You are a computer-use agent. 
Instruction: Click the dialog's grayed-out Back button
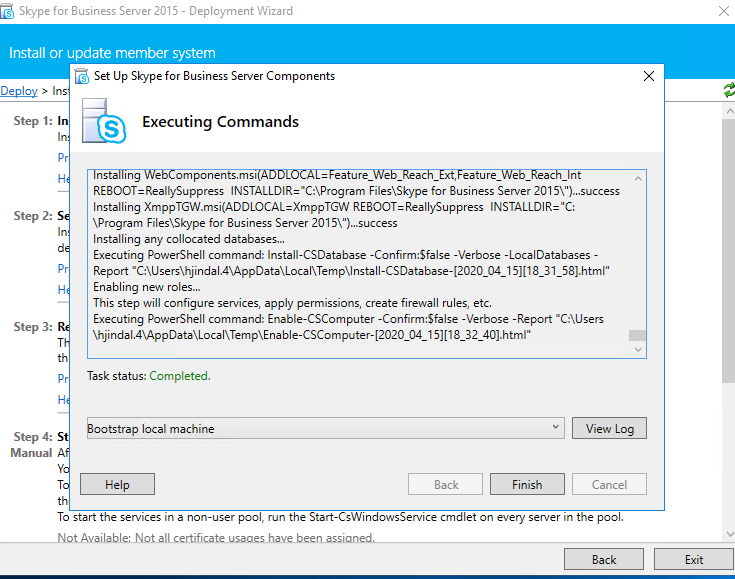click(x=445, y=484)
